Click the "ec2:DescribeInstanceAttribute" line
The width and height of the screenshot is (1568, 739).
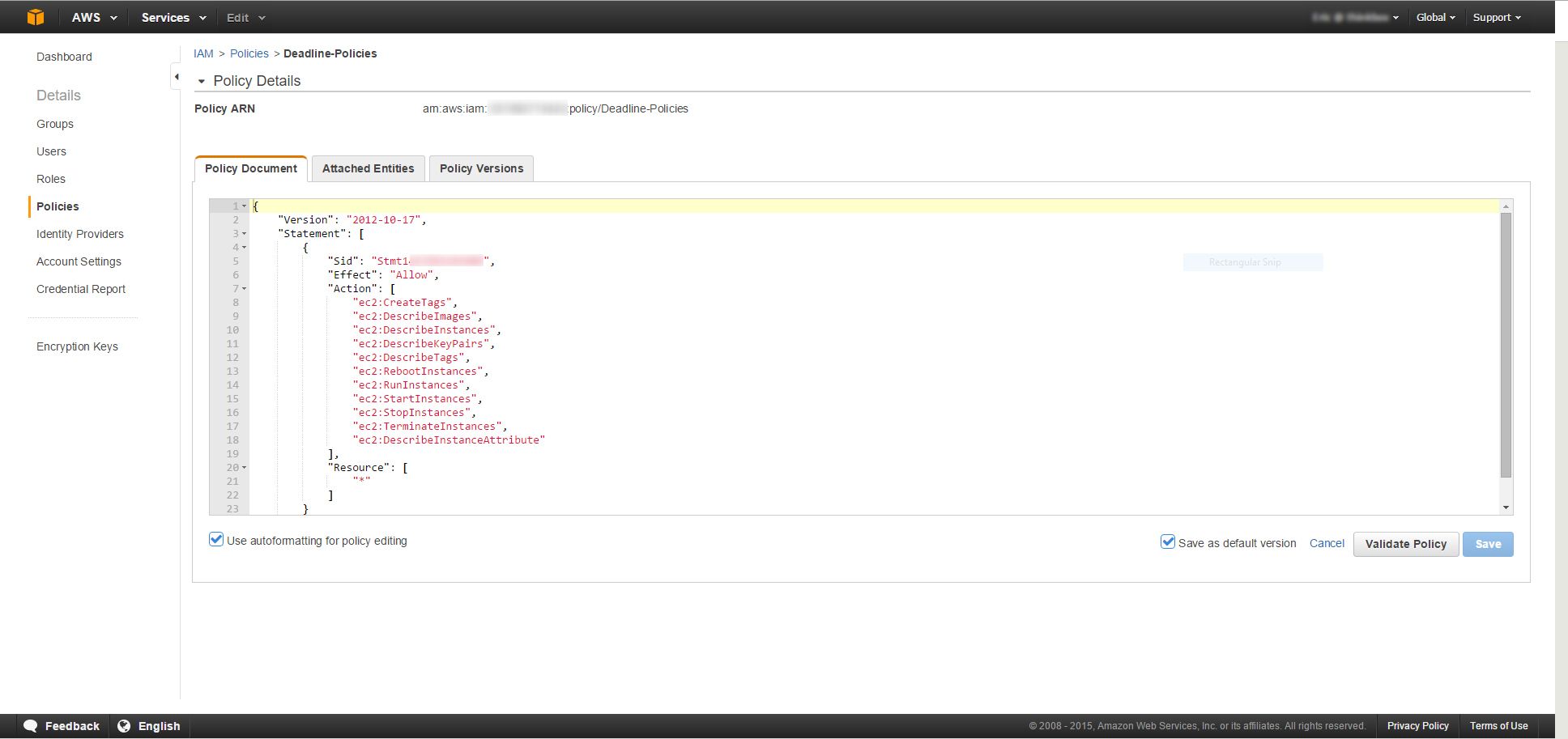[x=449, y=440]
